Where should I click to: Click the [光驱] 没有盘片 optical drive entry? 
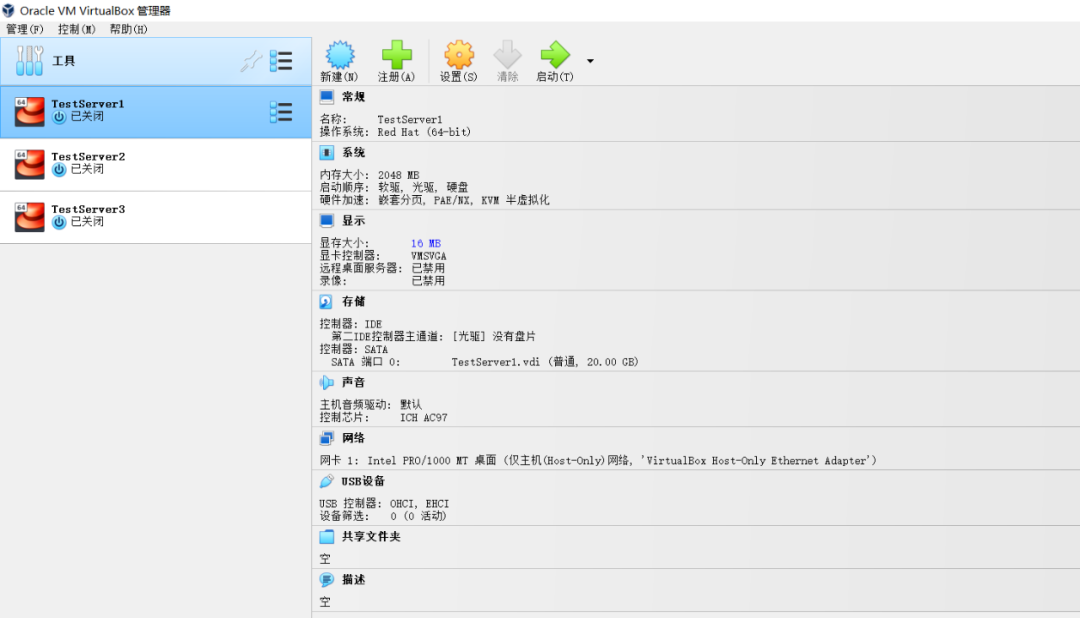494,336
